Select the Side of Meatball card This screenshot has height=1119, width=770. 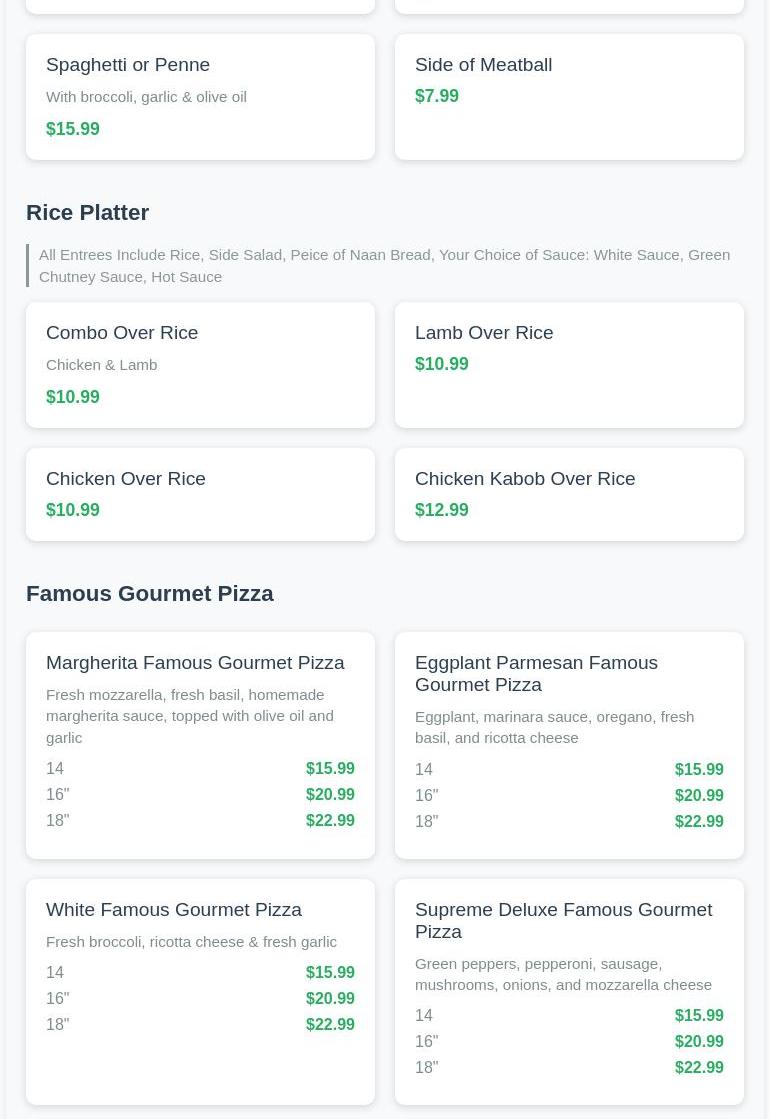point(568,97)
